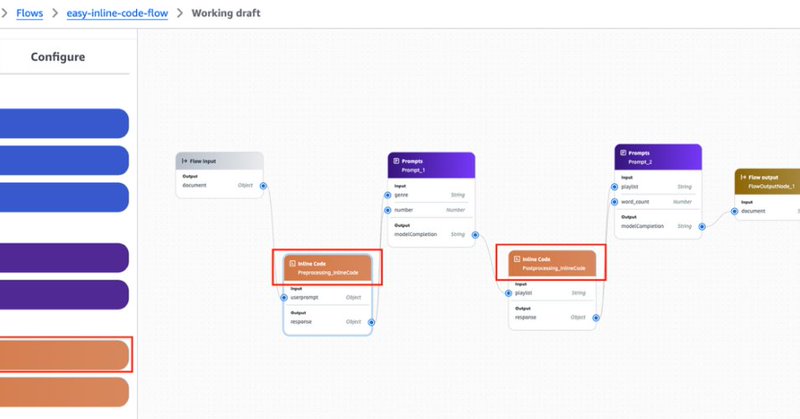Click the genre label in Prompt_1
Screen dimensions: 800x419
[x=401, y=195]
